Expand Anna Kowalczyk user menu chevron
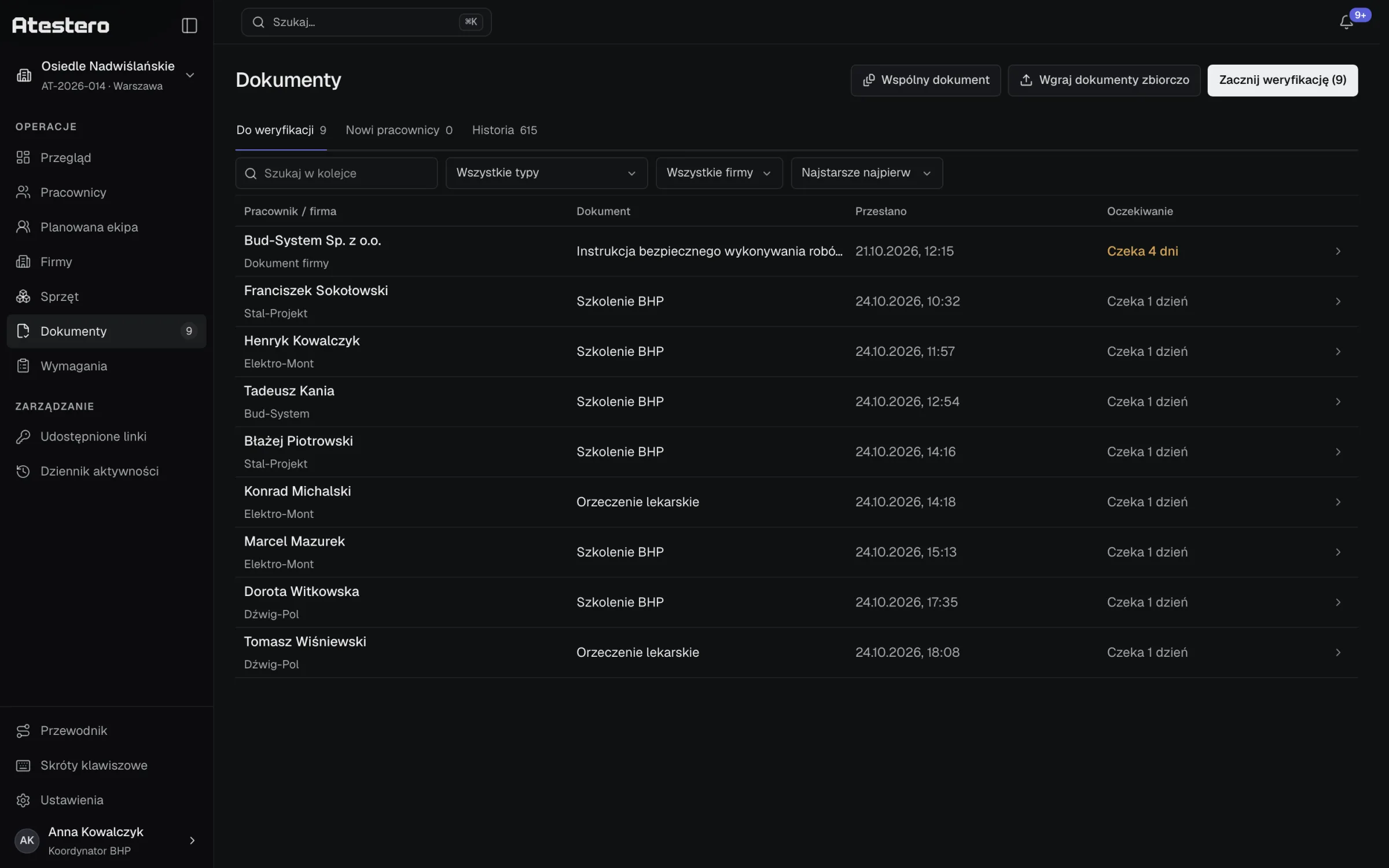This screenshot has width=1389, height=868. click(192, 840)
